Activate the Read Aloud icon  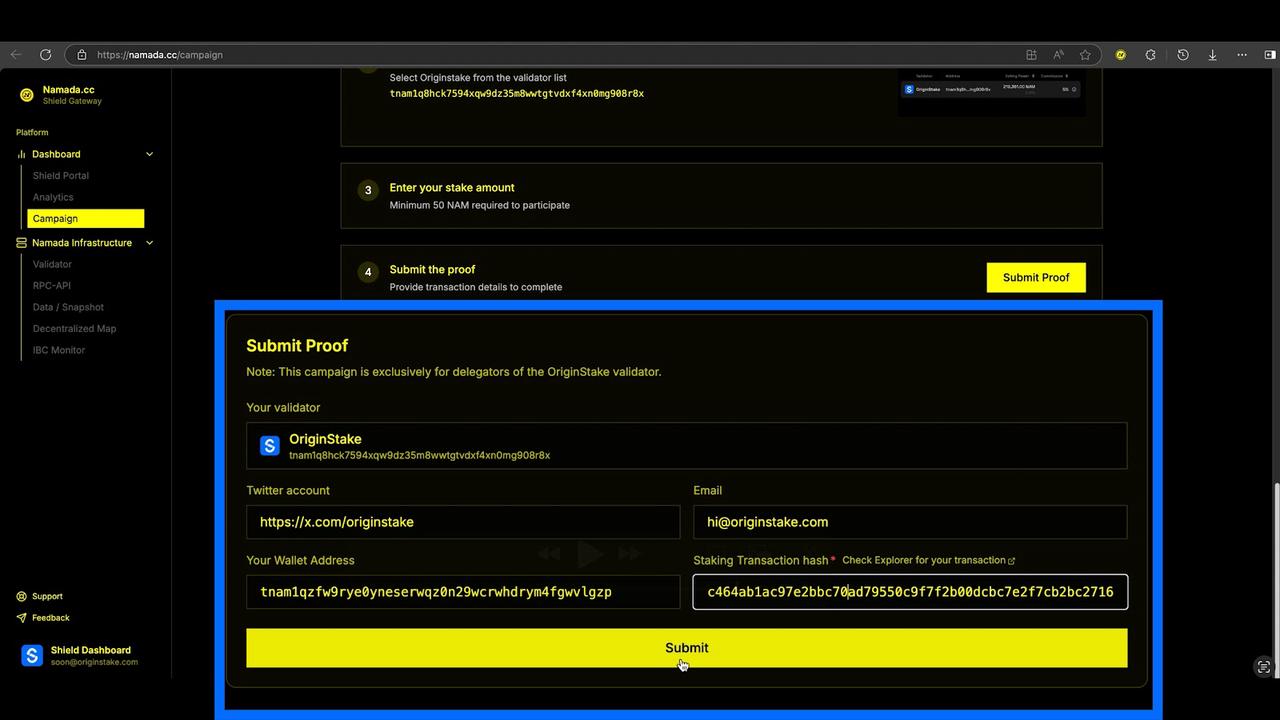click(1058, 55)
